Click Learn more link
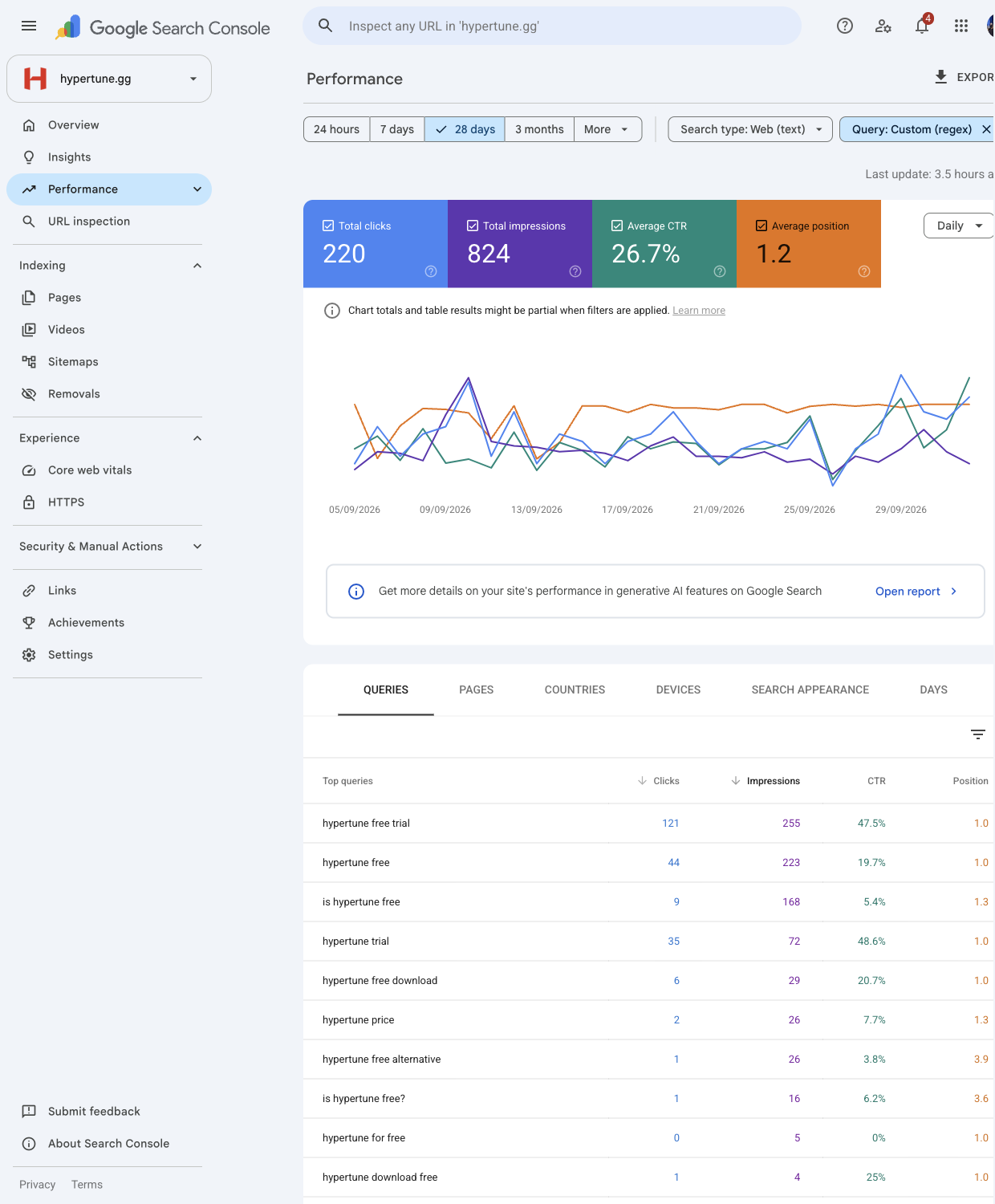This screenshot has width=995, height=1204. click(699, 311)
